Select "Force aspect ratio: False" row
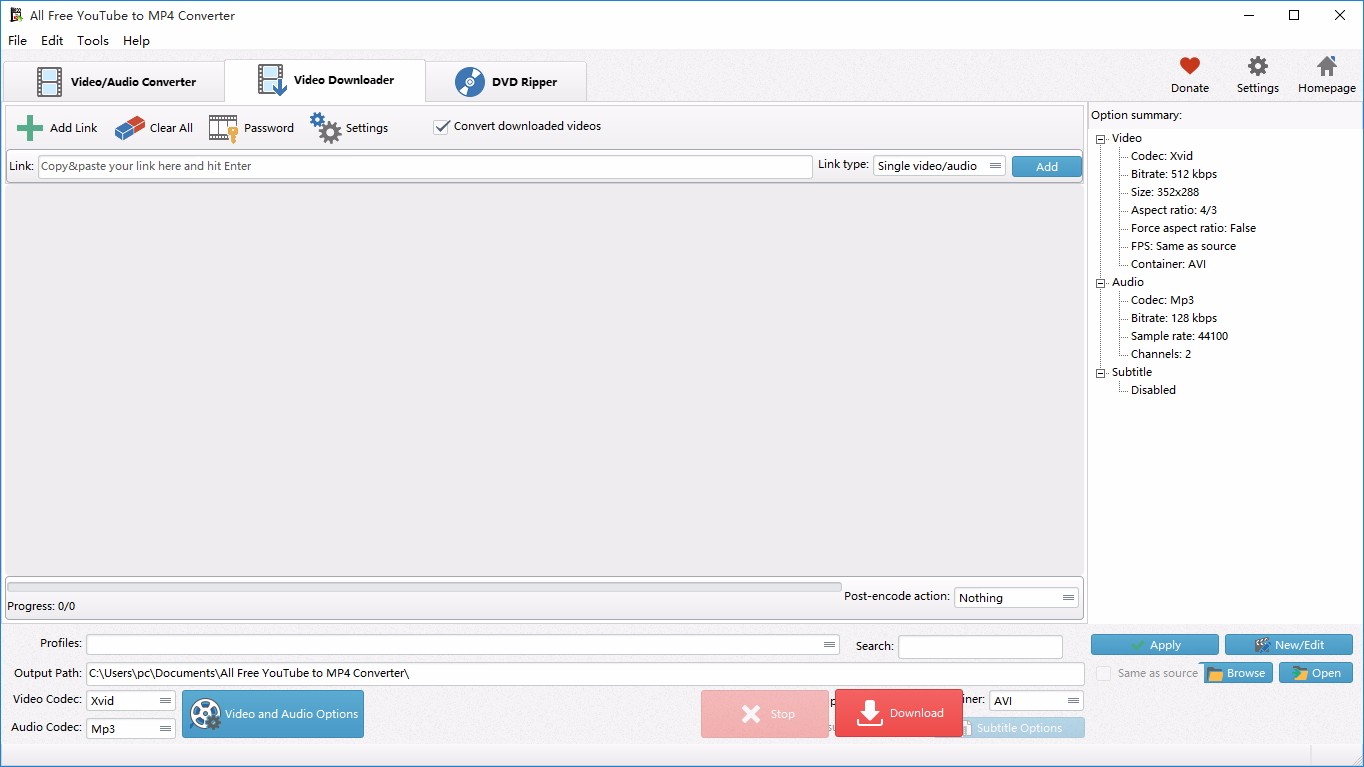Image resolution: width=1364 pixels, height=767 pixels. pos(1193,229)
